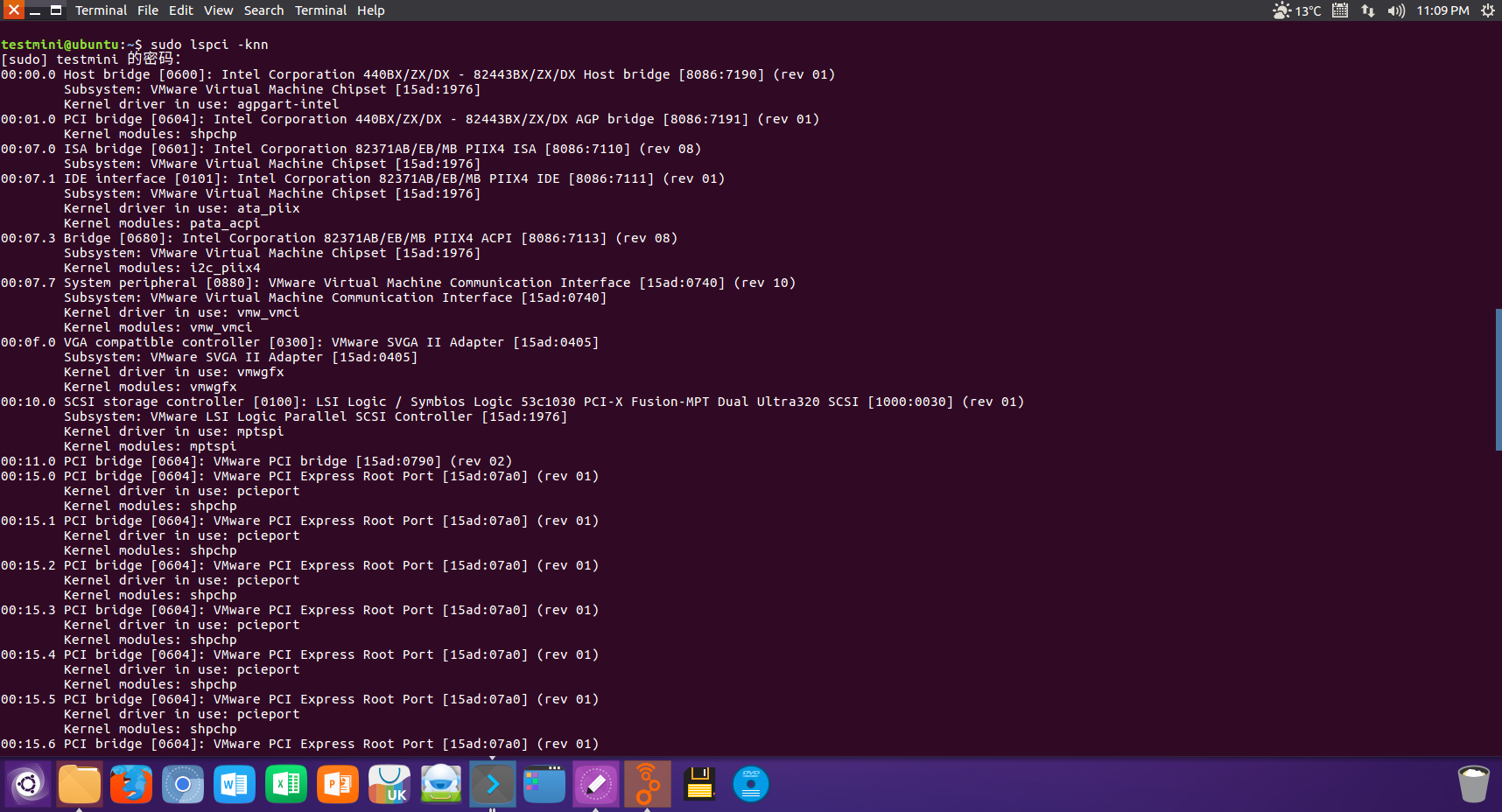Click '00:0f.0 VGA compatible controller' line
Viewport: 1502px width, 812px height.
[x=299, y=342]
